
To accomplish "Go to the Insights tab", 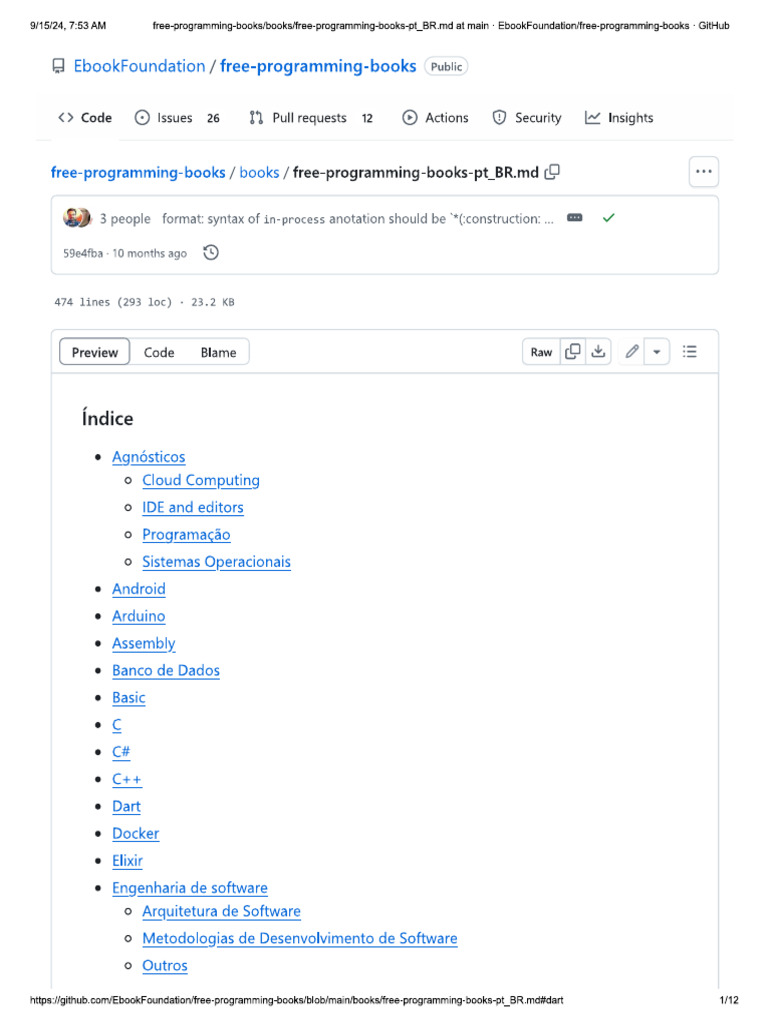I will [619, 118].
